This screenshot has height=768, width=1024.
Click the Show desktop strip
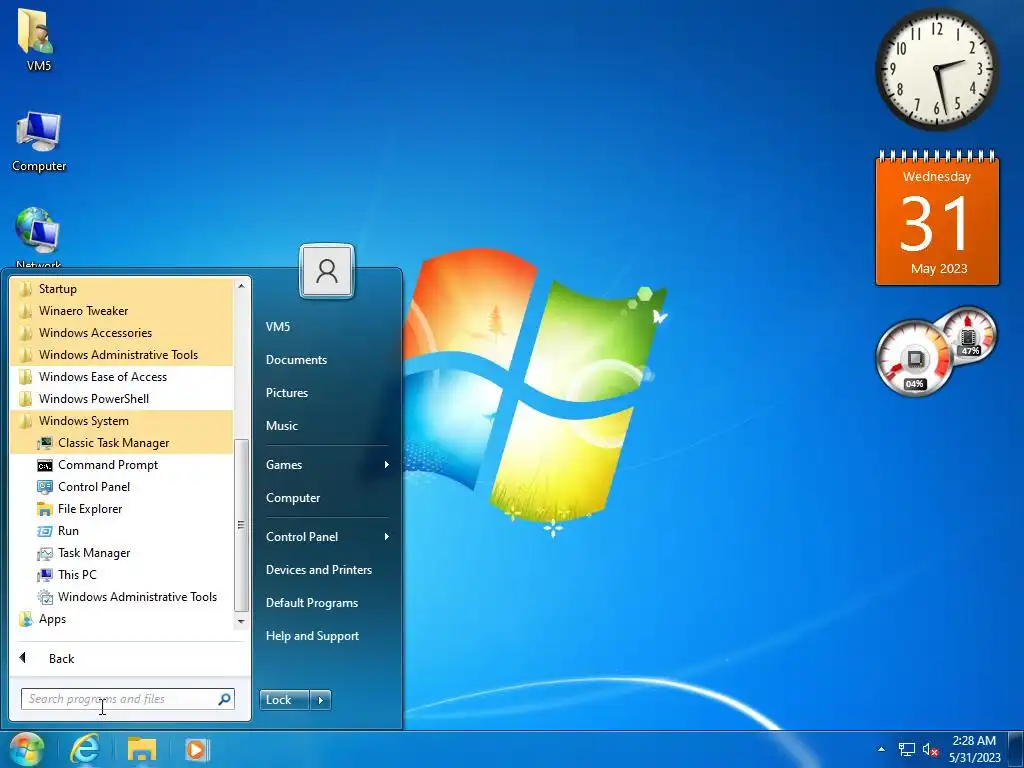coord(1017,750)
